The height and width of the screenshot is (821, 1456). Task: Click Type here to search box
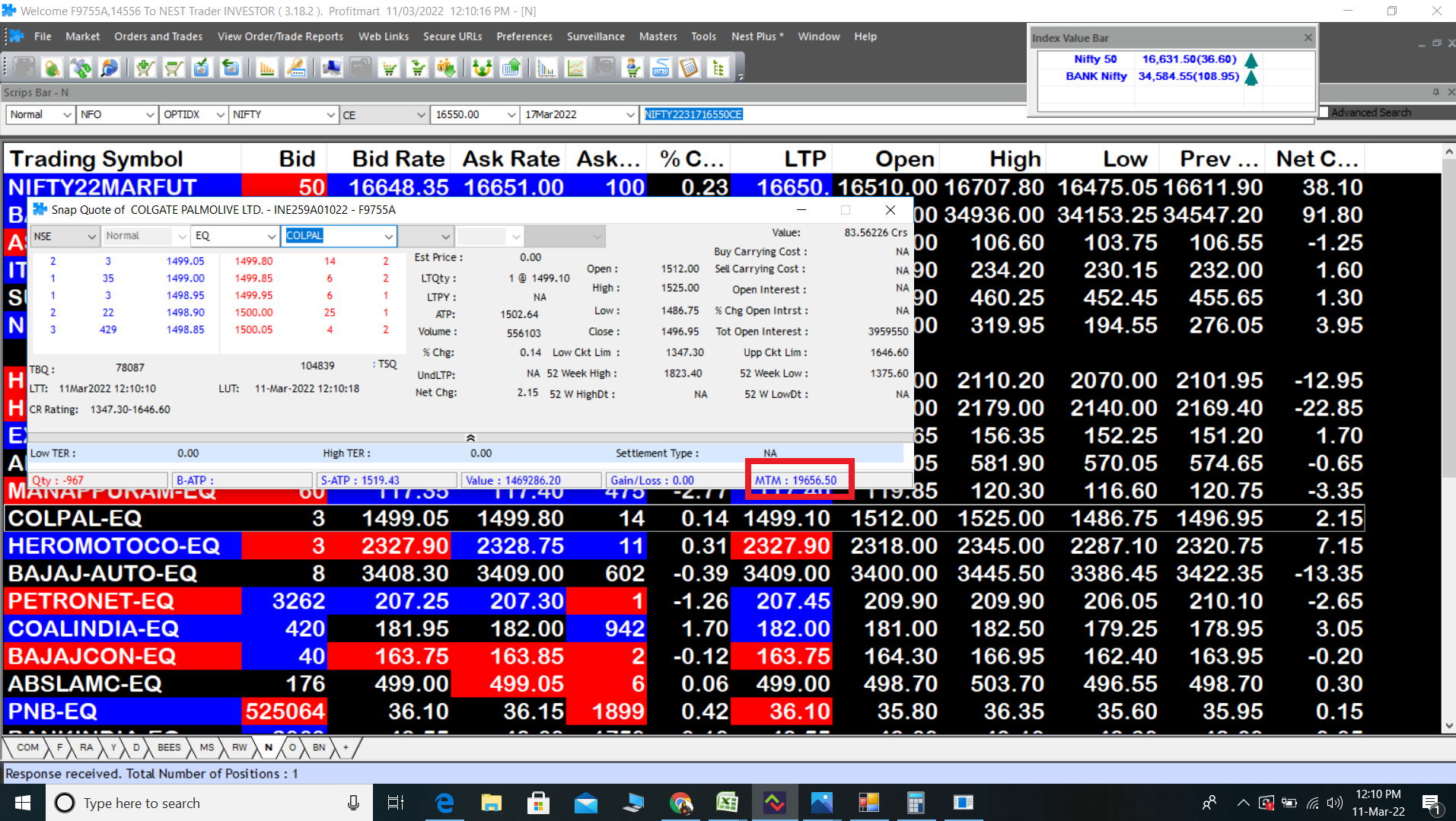coord(209,803)
